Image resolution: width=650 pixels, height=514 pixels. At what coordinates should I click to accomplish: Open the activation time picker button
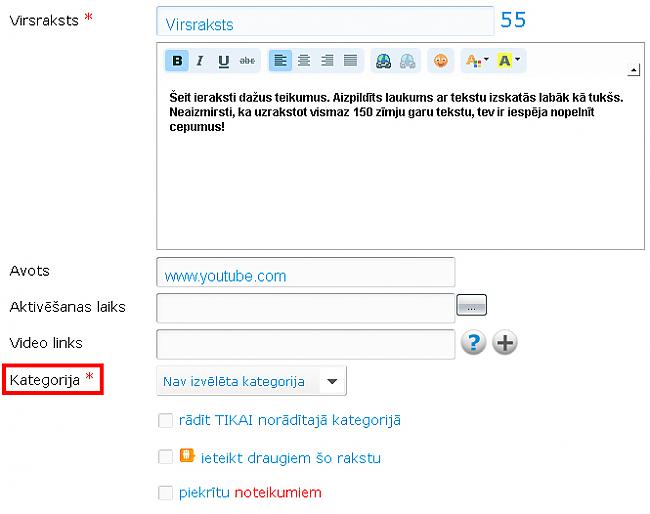click(x=471, y=305)
